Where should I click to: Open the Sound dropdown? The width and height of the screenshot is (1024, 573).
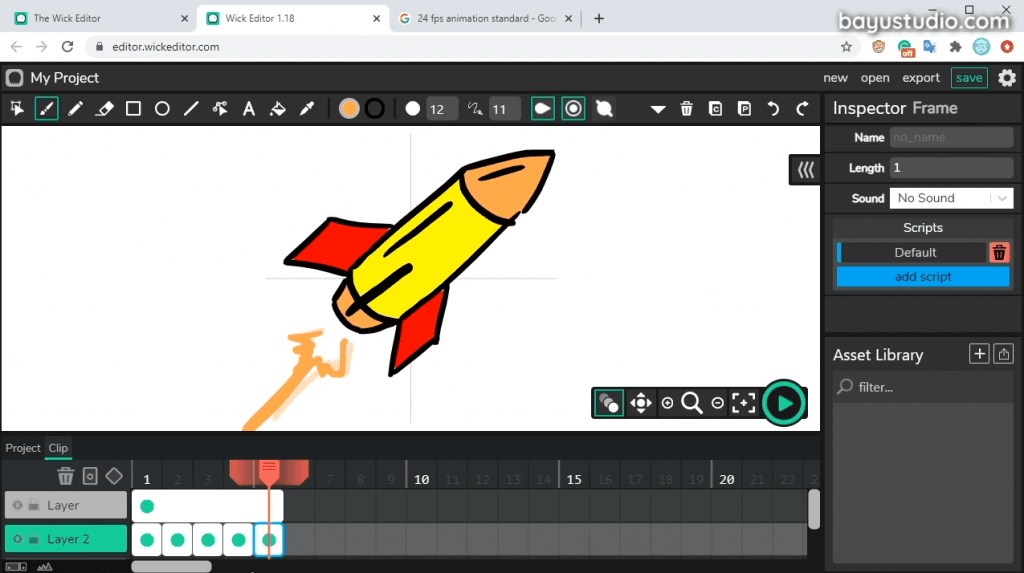point(952,198)
